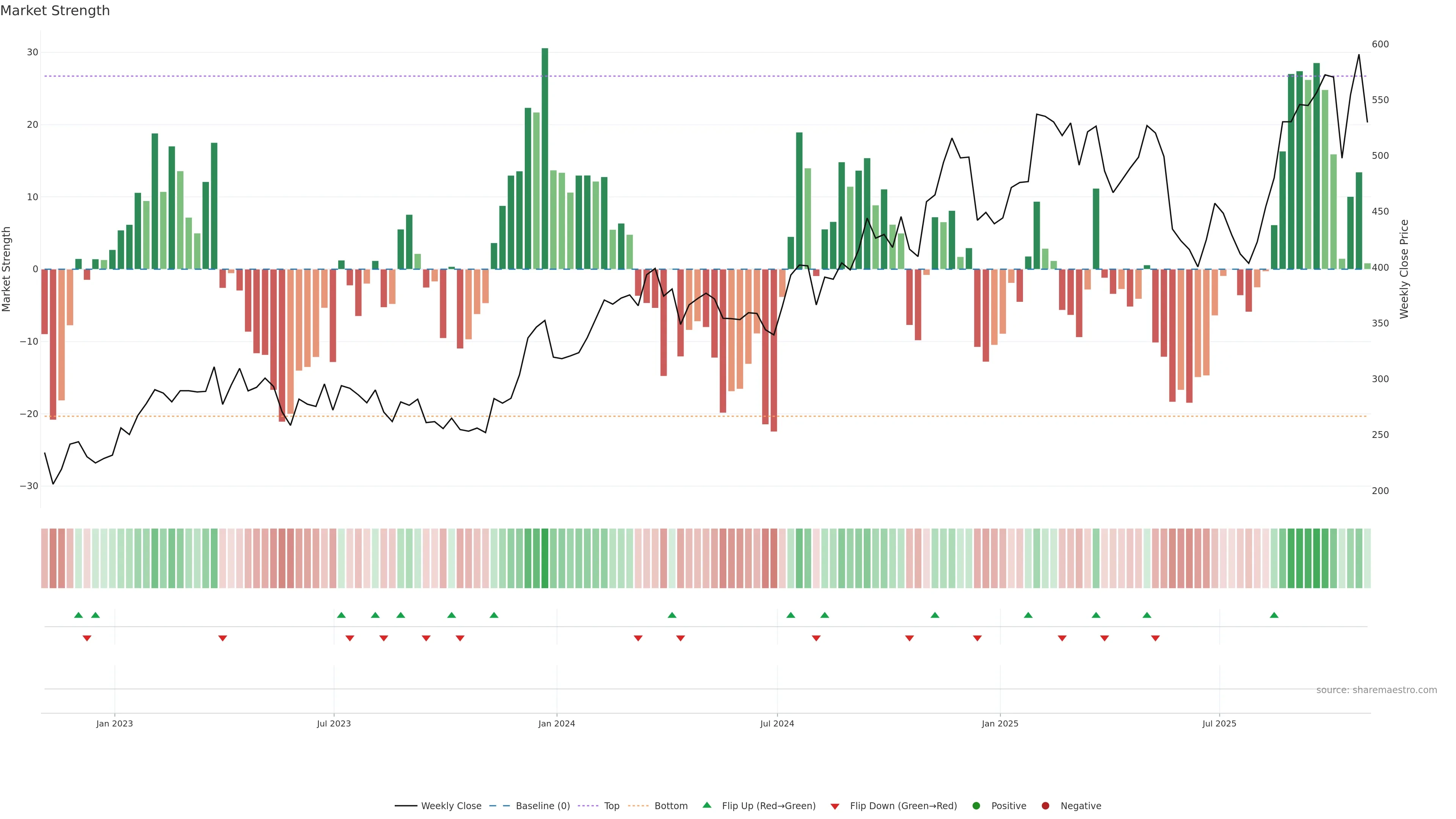This screenshot has height=819, width=1456.
Task: Click the source: sharemaestro.com text
Action: tap(1376, 690)
